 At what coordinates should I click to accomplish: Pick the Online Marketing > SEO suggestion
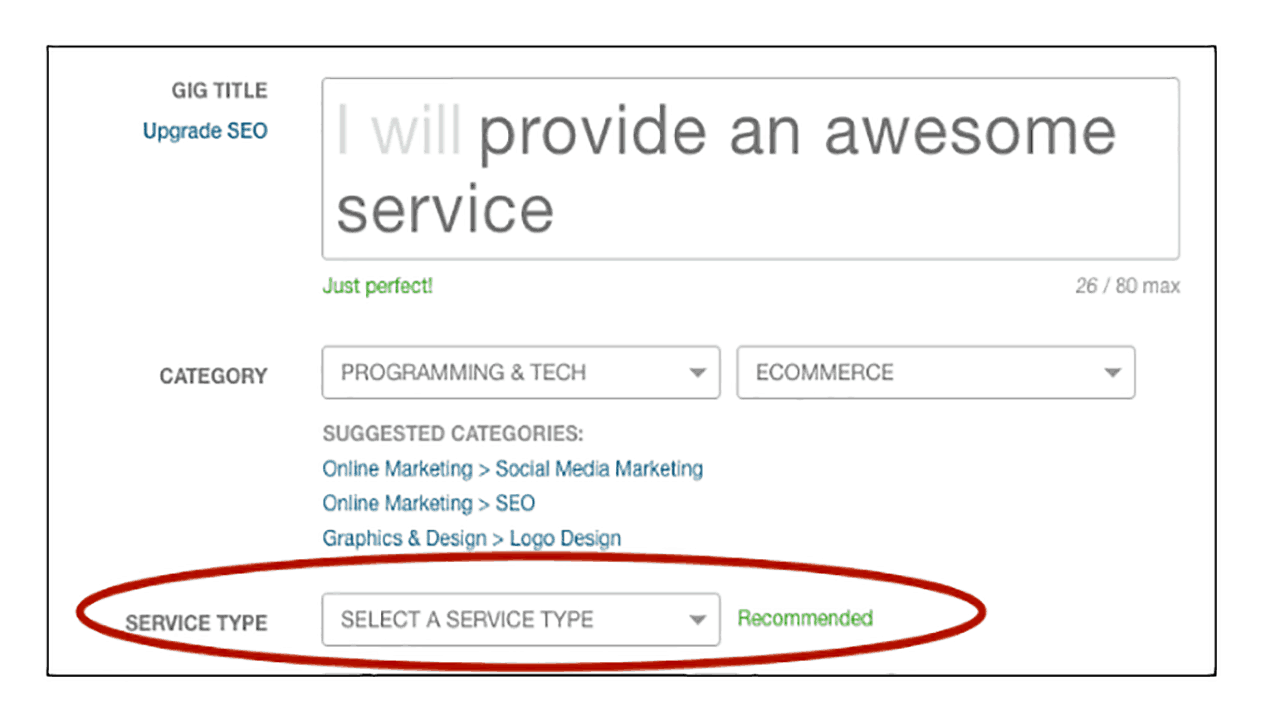click(x=428, y=503)
